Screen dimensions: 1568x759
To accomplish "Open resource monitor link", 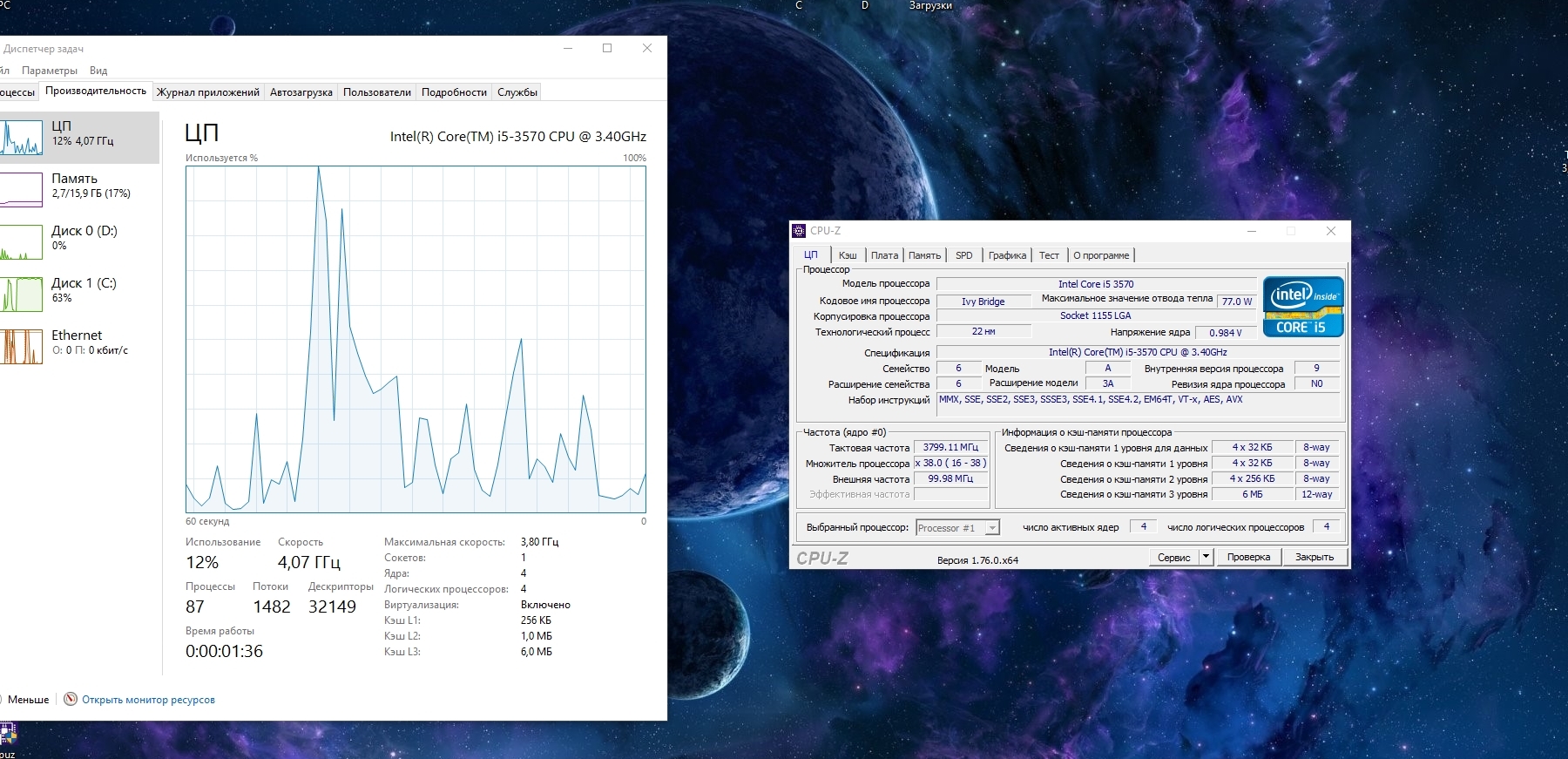I will (x=148, y=700).
